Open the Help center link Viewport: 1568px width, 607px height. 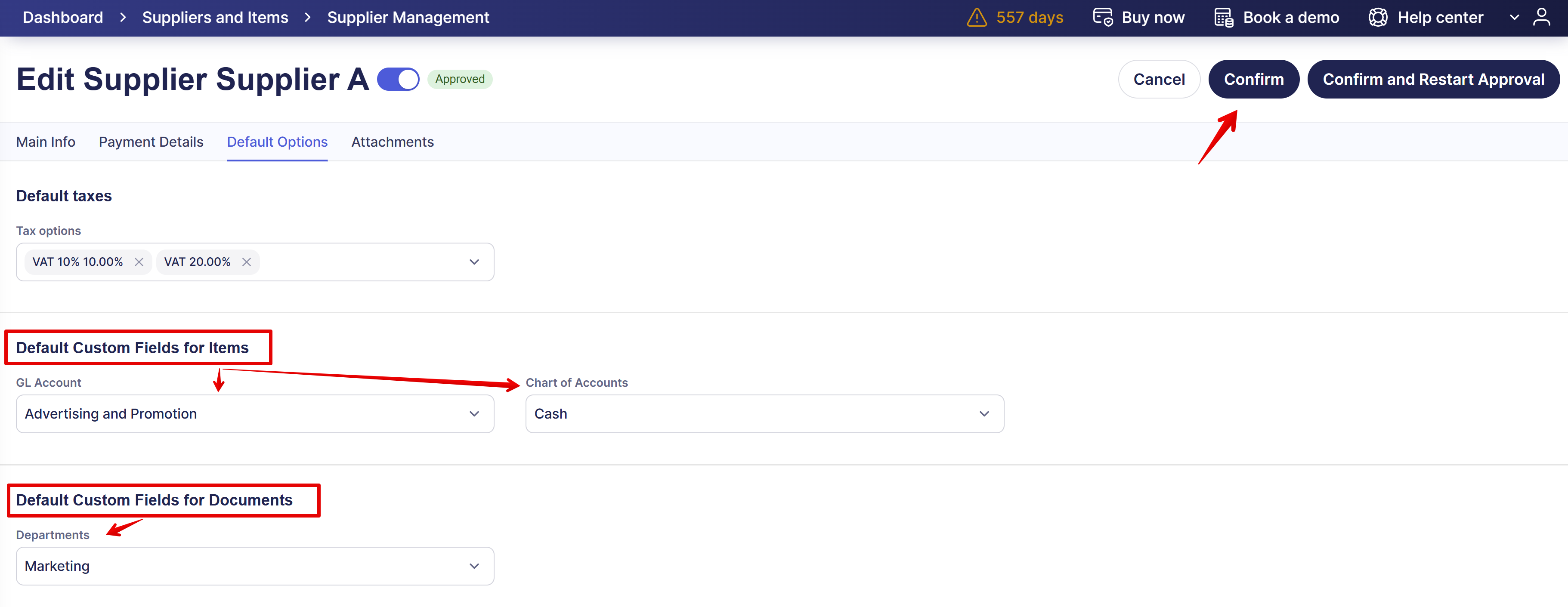point(1440,17)
